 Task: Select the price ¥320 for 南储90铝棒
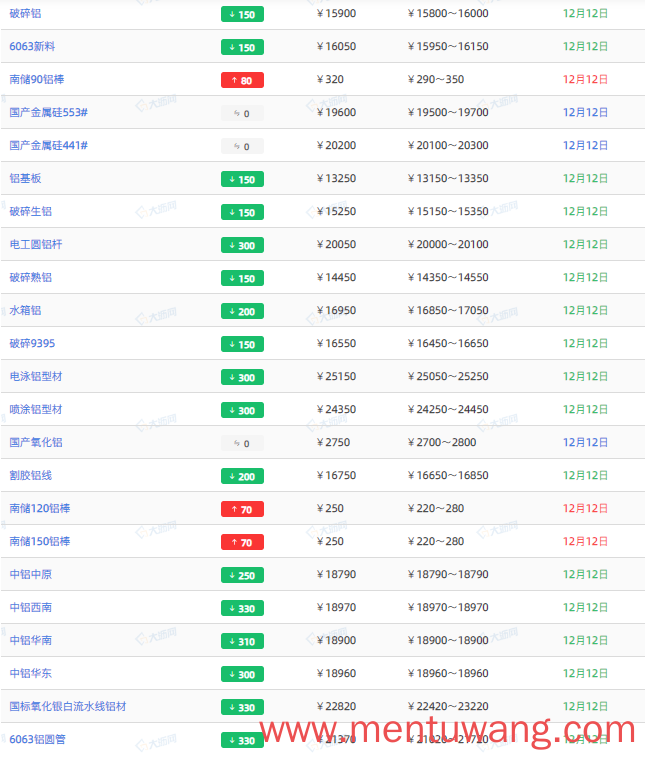click(330, 79)
